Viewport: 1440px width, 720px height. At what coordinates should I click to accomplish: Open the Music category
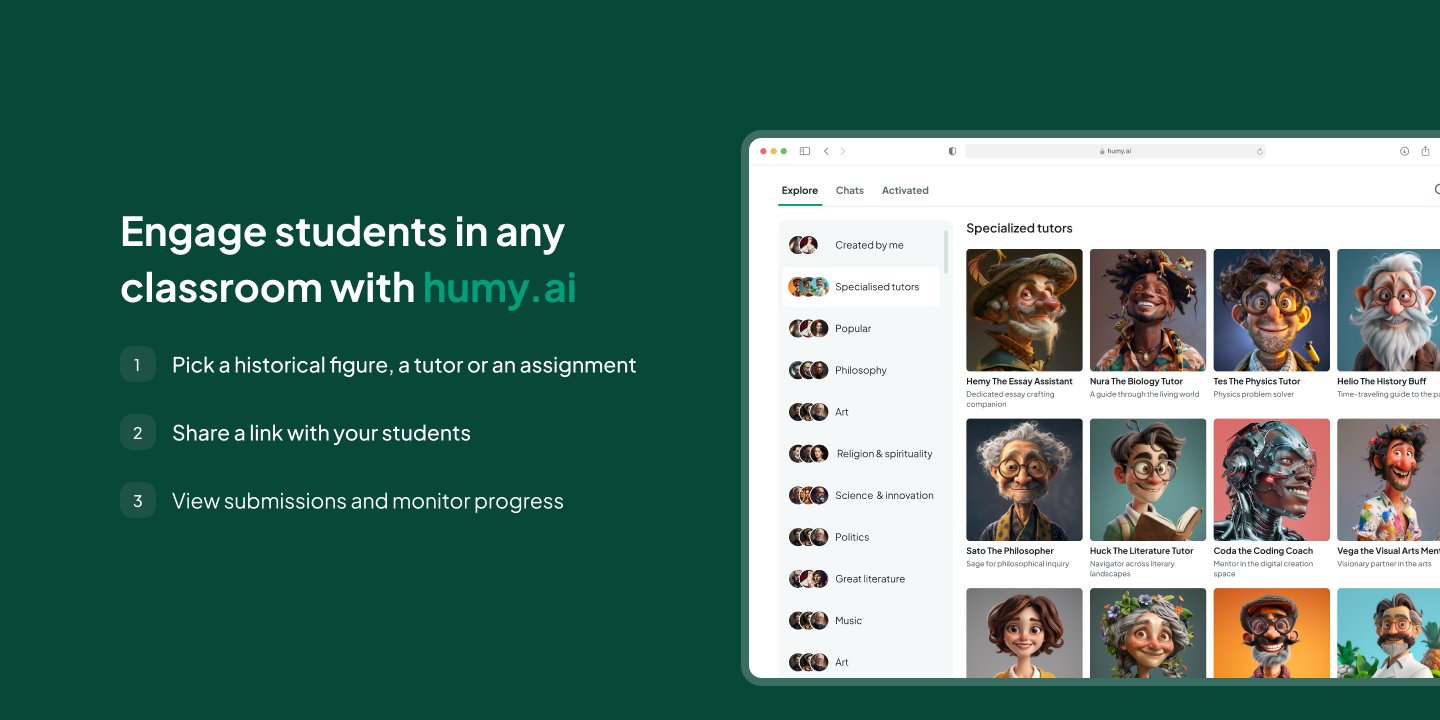click(x=863, y=621)
